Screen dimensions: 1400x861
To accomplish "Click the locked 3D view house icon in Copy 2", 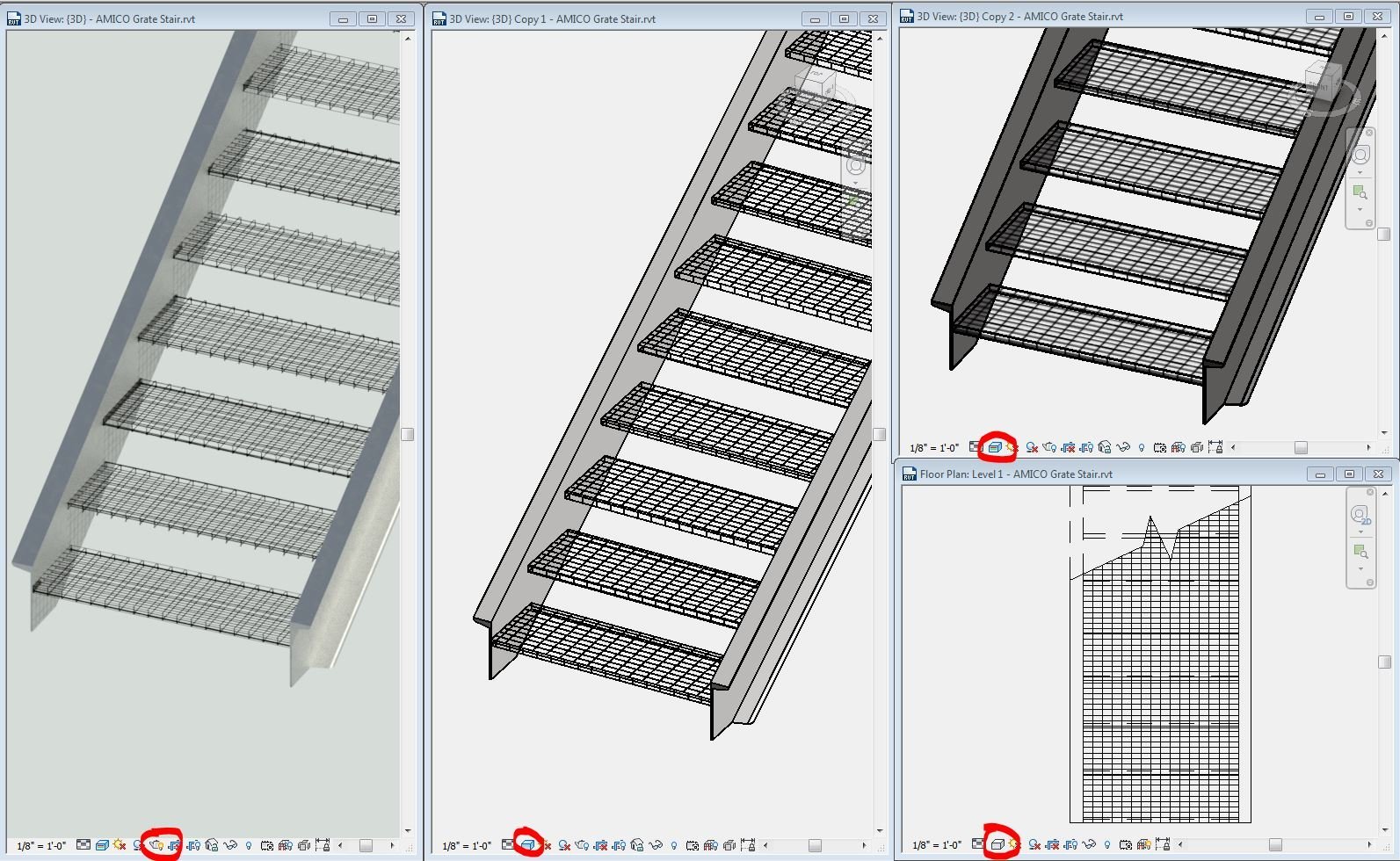I will tap(1105, 447).
